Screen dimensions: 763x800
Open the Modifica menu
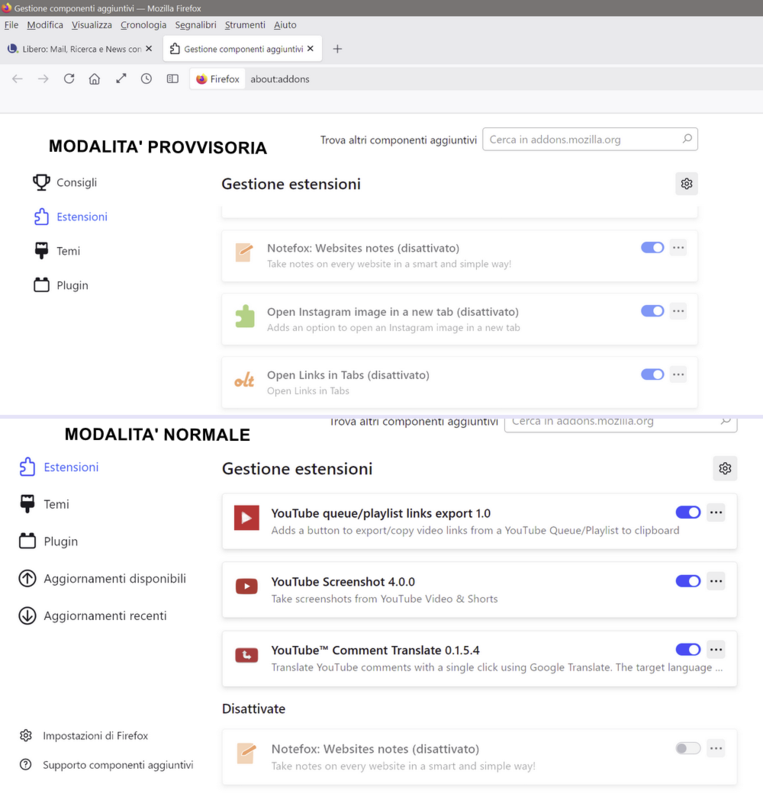coord(45,24)
